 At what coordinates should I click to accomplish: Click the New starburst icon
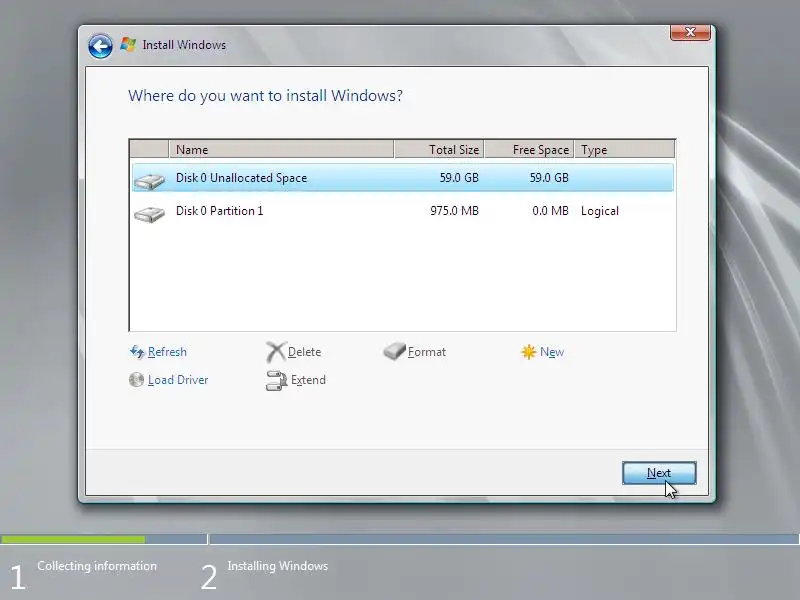529,352
